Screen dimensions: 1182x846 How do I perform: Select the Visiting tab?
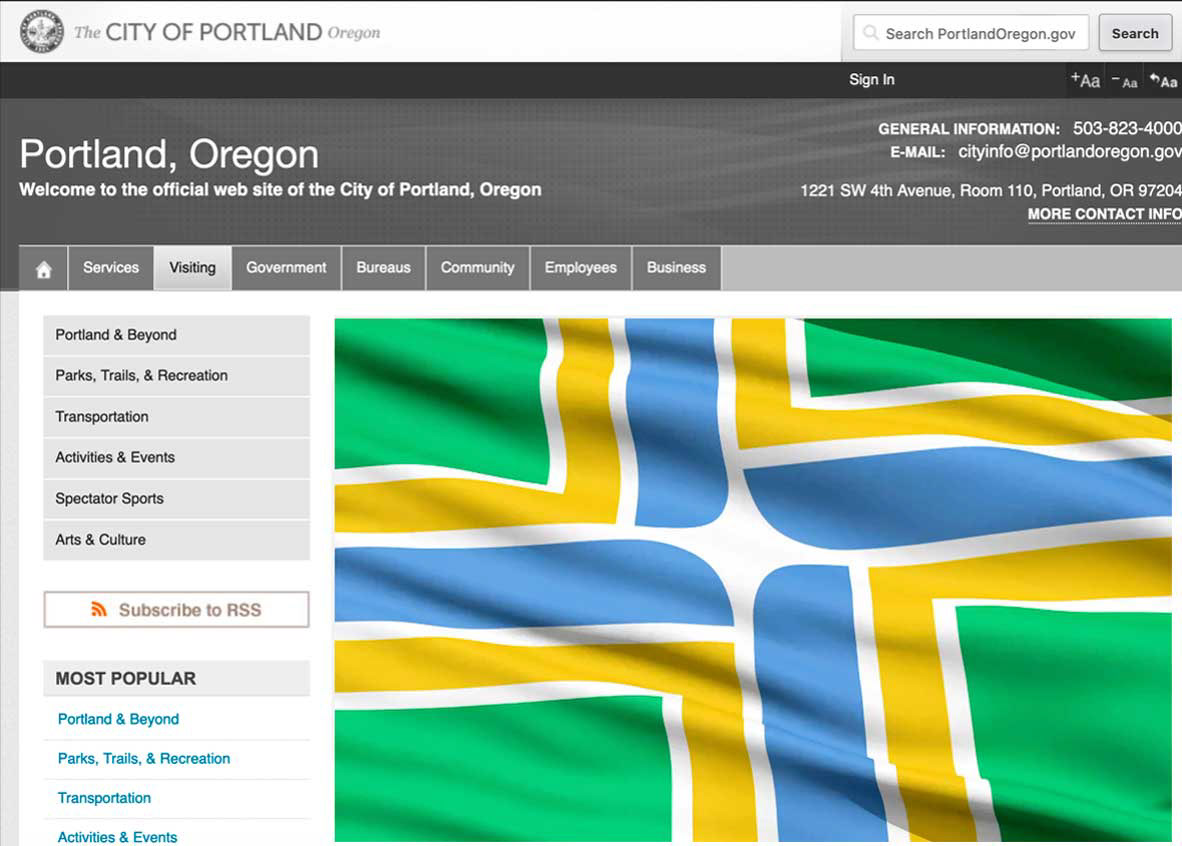[x=192, y=268]
